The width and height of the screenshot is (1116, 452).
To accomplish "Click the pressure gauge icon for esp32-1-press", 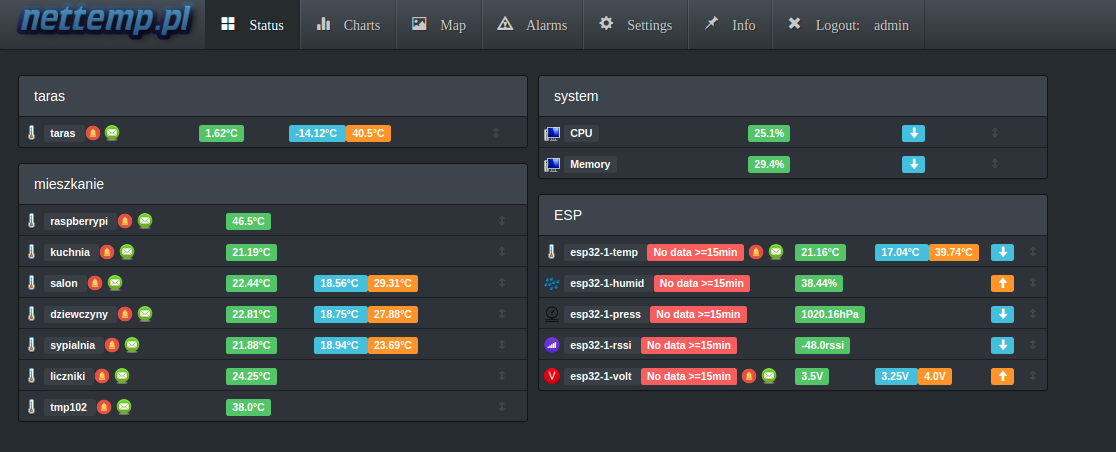I will point(551,314).
